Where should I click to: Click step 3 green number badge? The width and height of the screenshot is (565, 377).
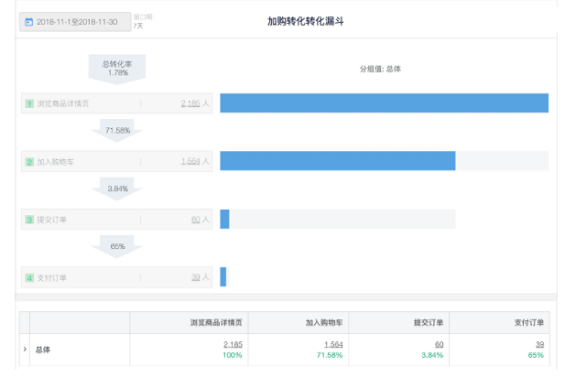(x=30, y=219)
